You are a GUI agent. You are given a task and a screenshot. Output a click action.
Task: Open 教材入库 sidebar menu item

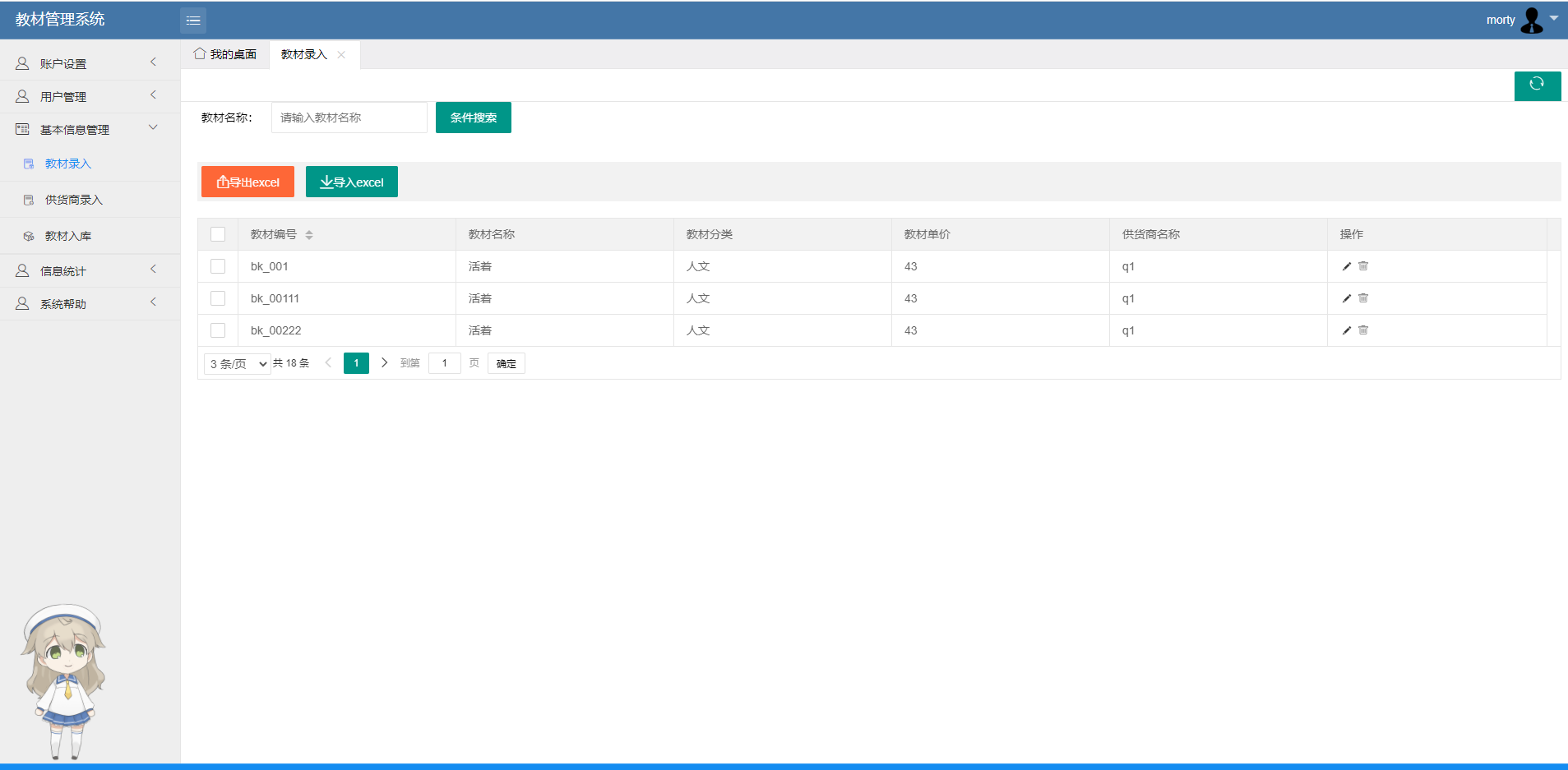click(x=90, y=236)
